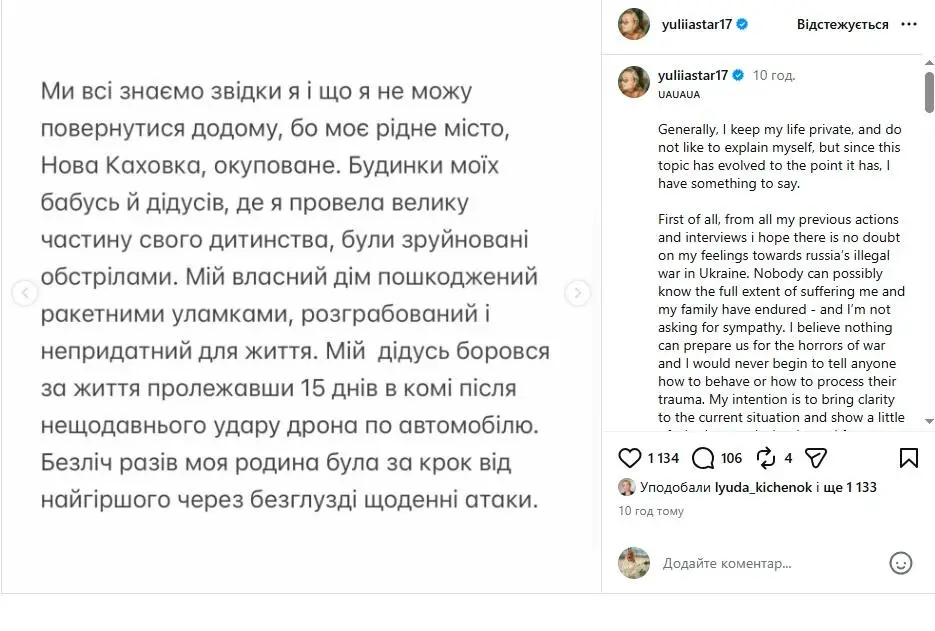
Task: View the list of 1 133 other likes
Action: click(x=850, y=487)
